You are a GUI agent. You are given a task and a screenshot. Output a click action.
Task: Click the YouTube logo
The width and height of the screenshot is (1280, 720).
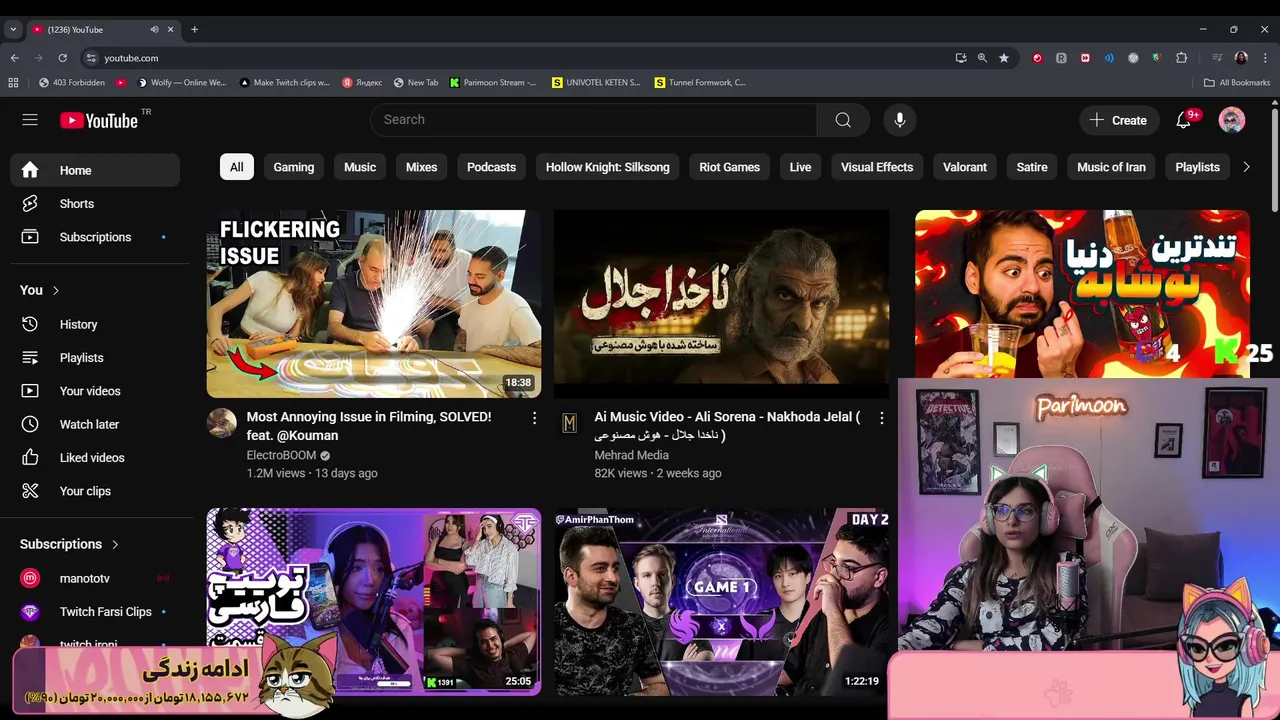click(x=99, y=121)
